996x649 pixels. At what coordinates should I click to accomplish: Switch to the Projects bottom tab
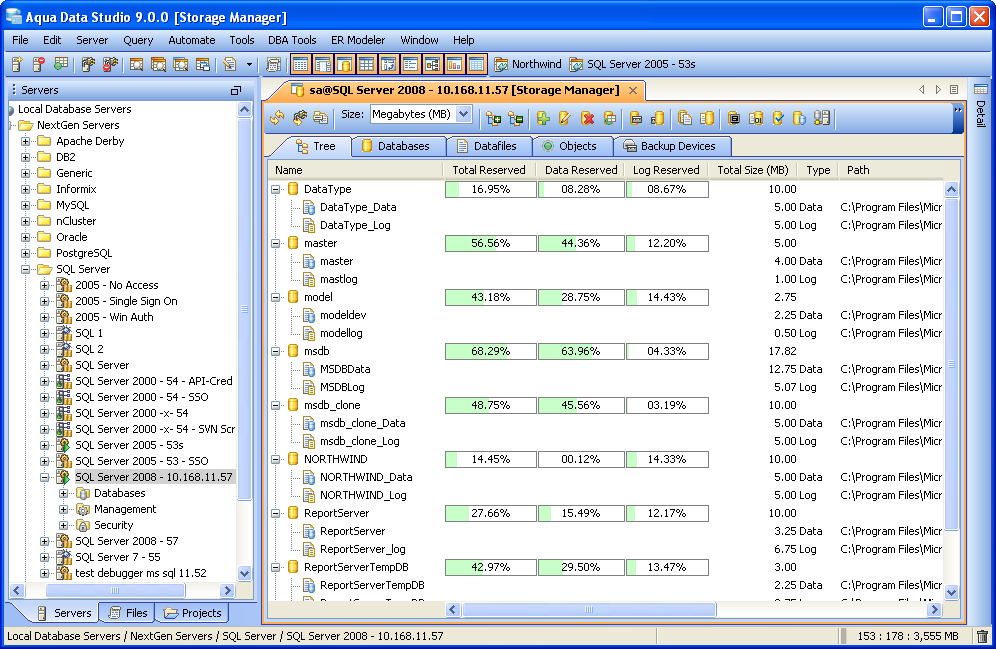pos(193,613)
